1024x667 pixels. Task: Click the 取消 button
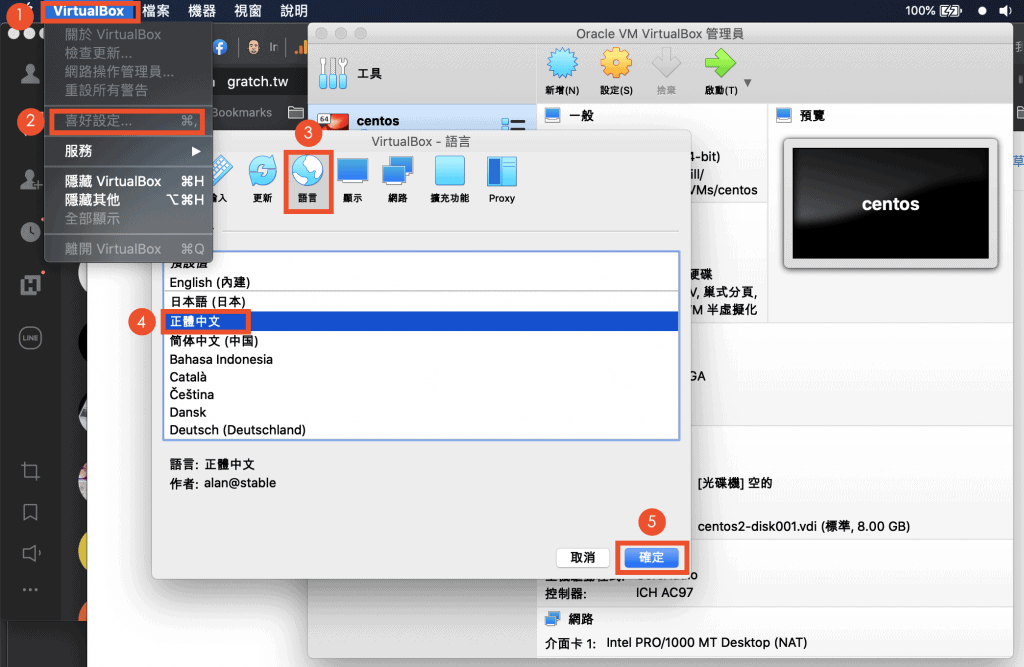(583, 557)
